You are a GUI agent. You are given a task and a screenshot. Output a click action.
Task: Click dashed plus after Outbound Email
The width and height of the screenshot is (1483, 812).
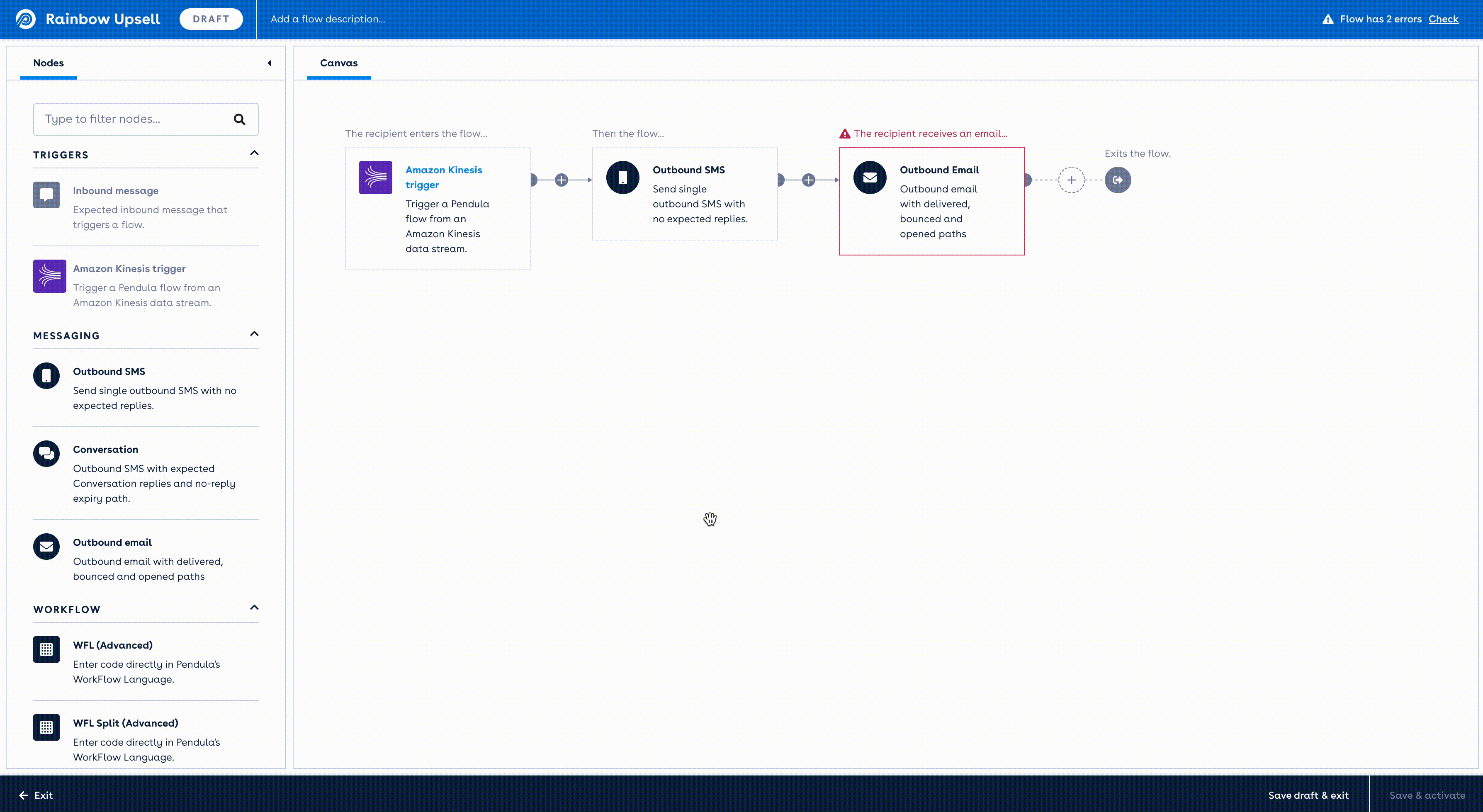click(1071, 180)
